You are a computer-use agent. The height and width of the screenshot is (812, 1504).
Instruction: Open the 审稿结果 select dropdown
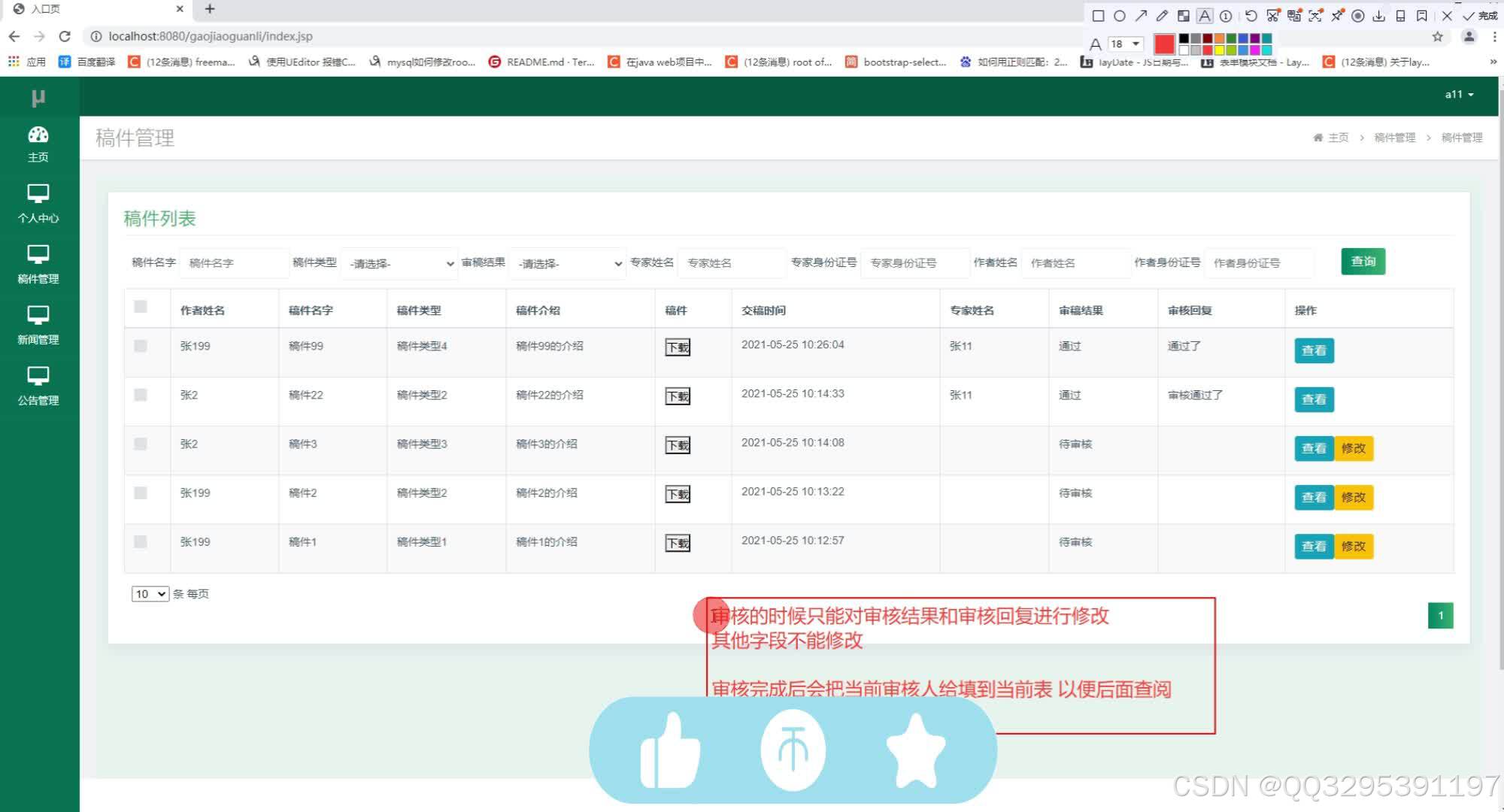tap(568, 263)
